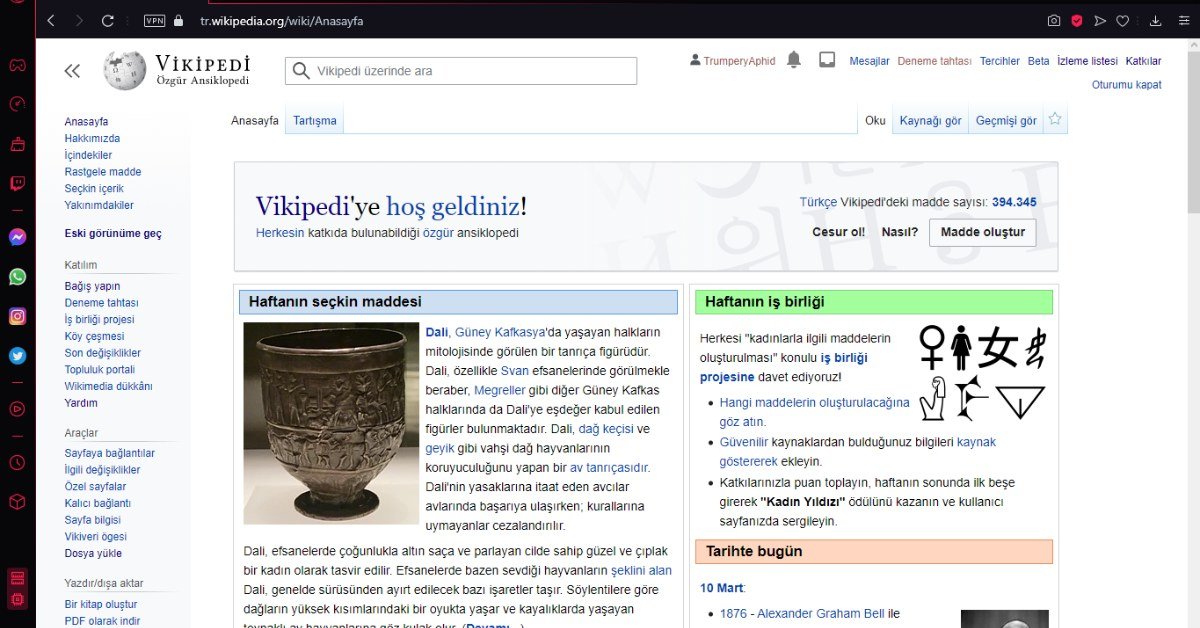Open Yakınımdakiler in sidebar
This screenshot has height=628, width=1200.
(x=99, y=206)
